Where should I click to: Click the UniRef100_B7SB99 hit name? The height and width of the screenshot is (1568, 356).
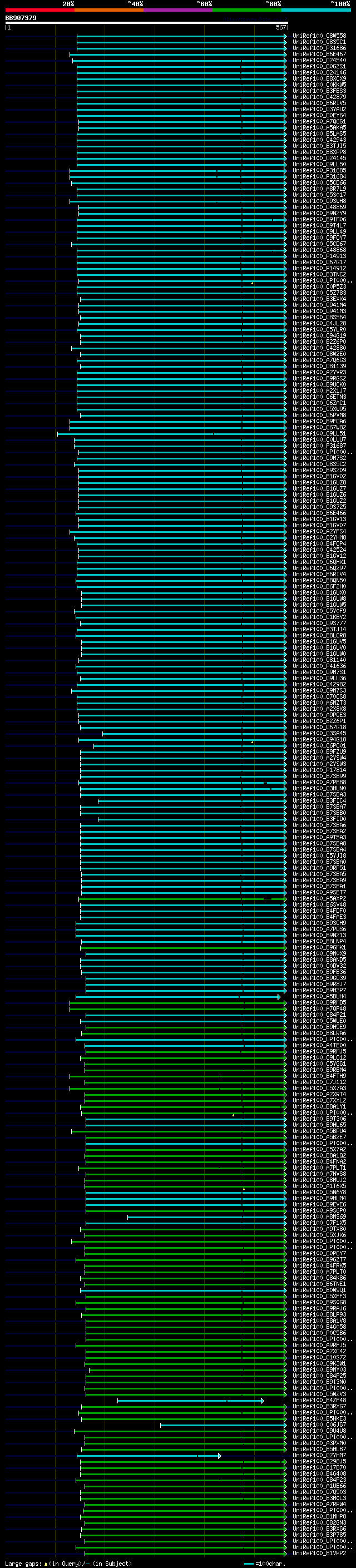pyautogui.click(x=319, y=776)
